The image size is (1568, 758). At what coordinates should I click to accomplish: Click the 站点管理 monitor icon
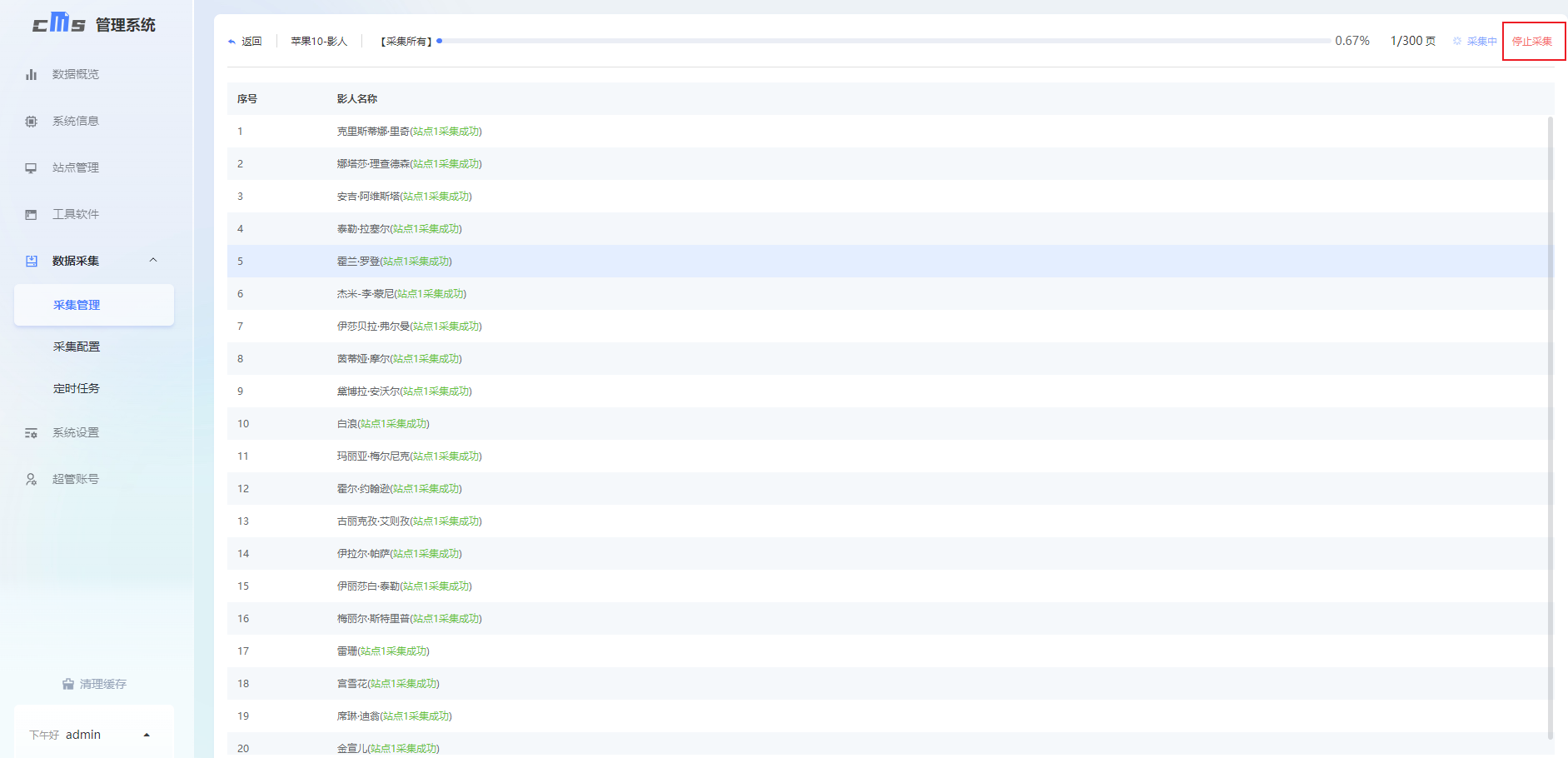pyautogui.click(x=31, y=167)
